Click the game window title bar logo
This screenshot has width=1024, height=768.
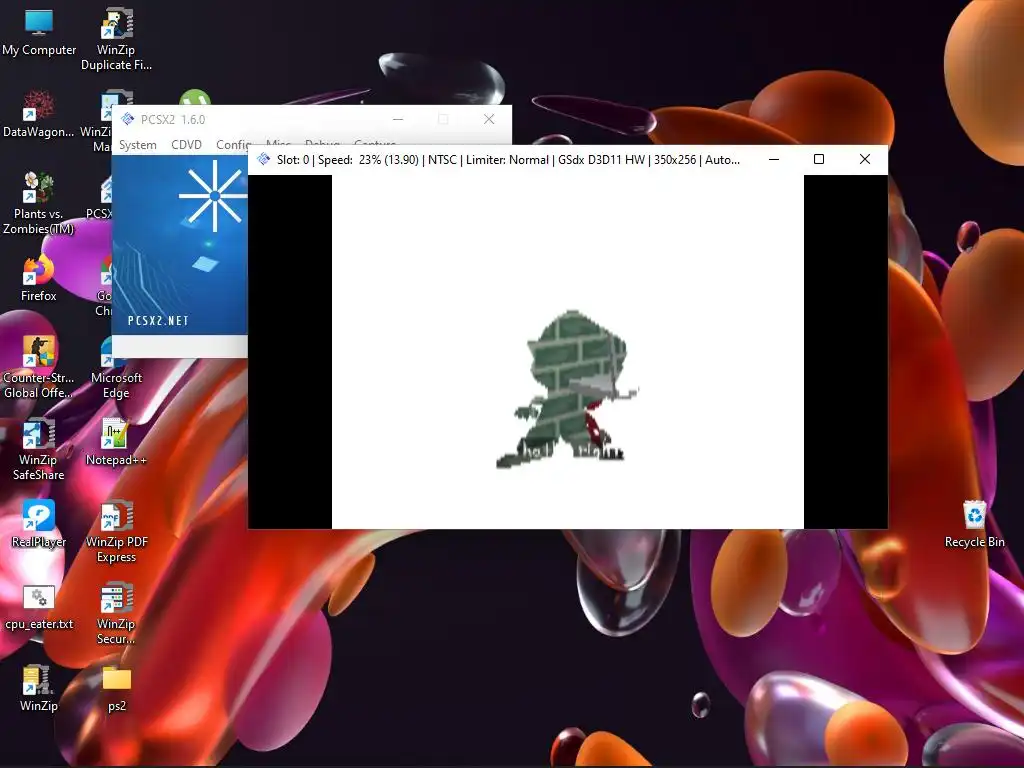pyautogui.click(x=263, y=159)
